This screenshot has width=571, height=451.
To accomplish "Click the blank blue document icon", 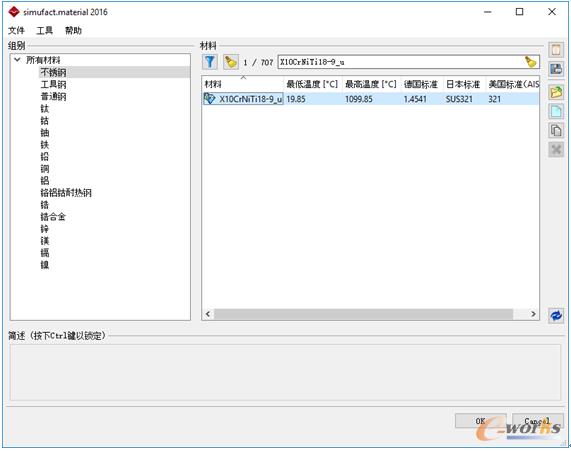I will [556, 111].
